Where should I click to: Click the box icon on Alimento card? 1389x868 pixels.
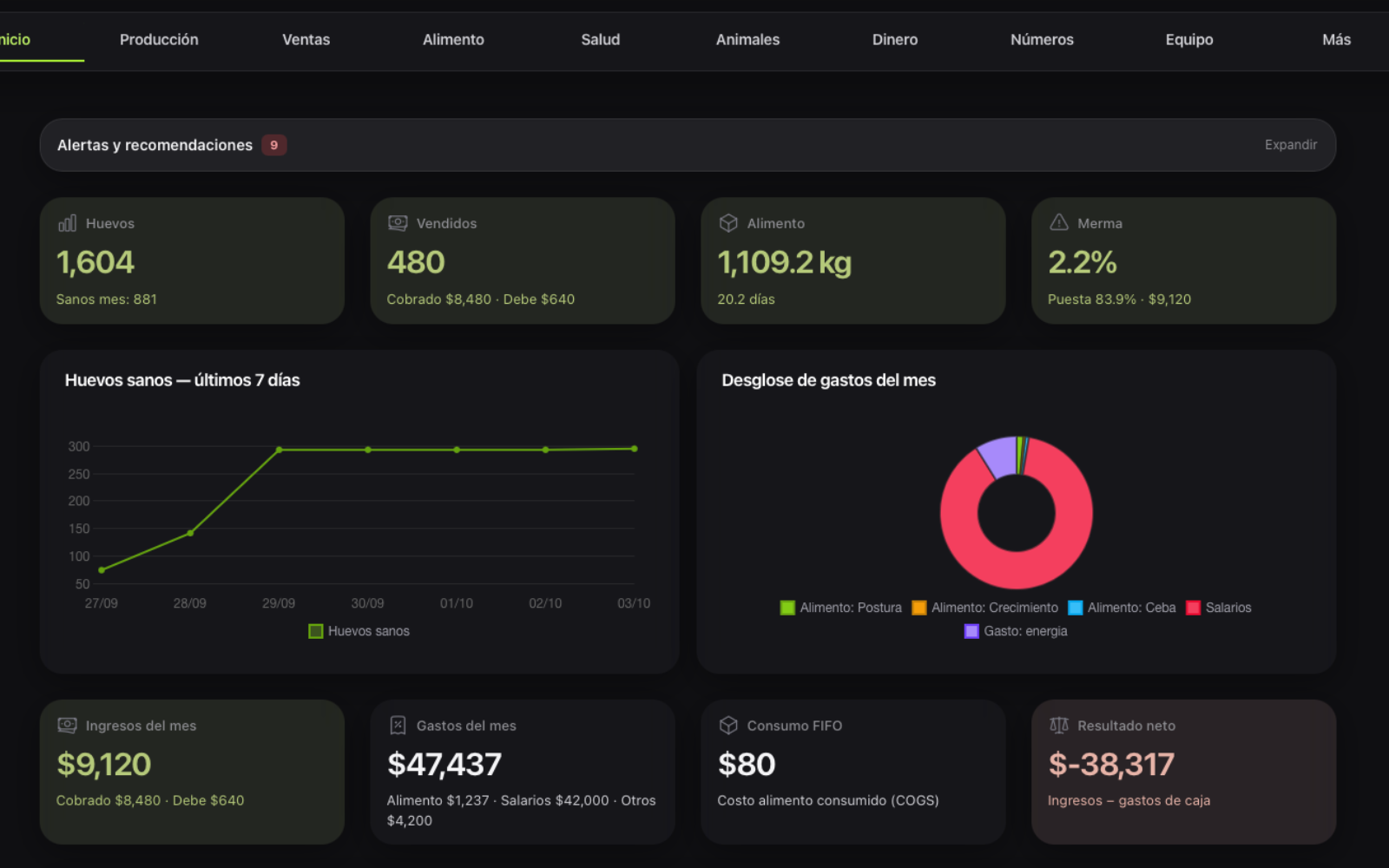coord(728,223)
